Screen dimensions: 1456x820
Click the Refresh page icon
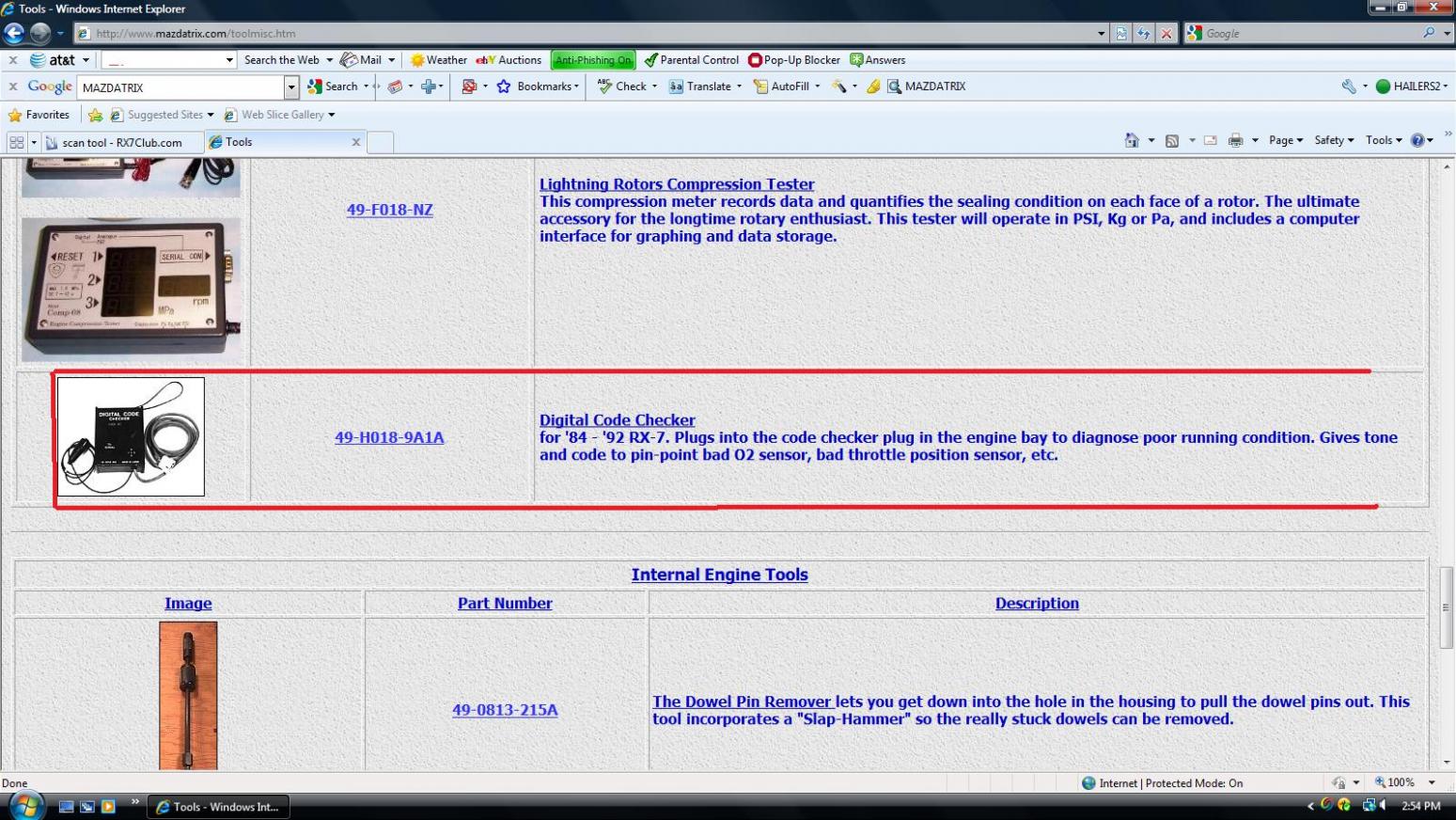pyautogui.click(x=1144, y=33)
